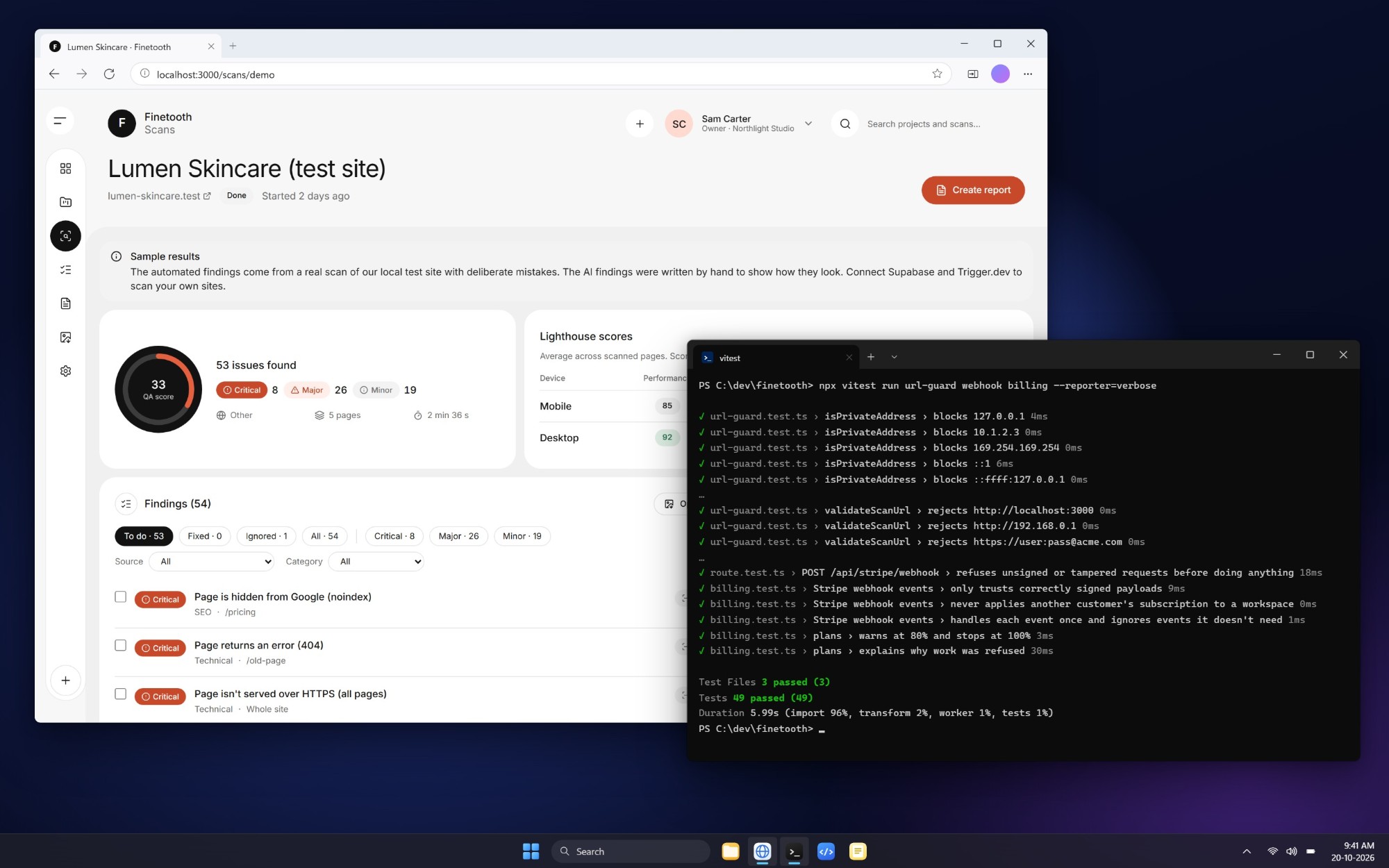Select the vitest terminal tab
1389x868 pixels.
[x=777, y=358]
